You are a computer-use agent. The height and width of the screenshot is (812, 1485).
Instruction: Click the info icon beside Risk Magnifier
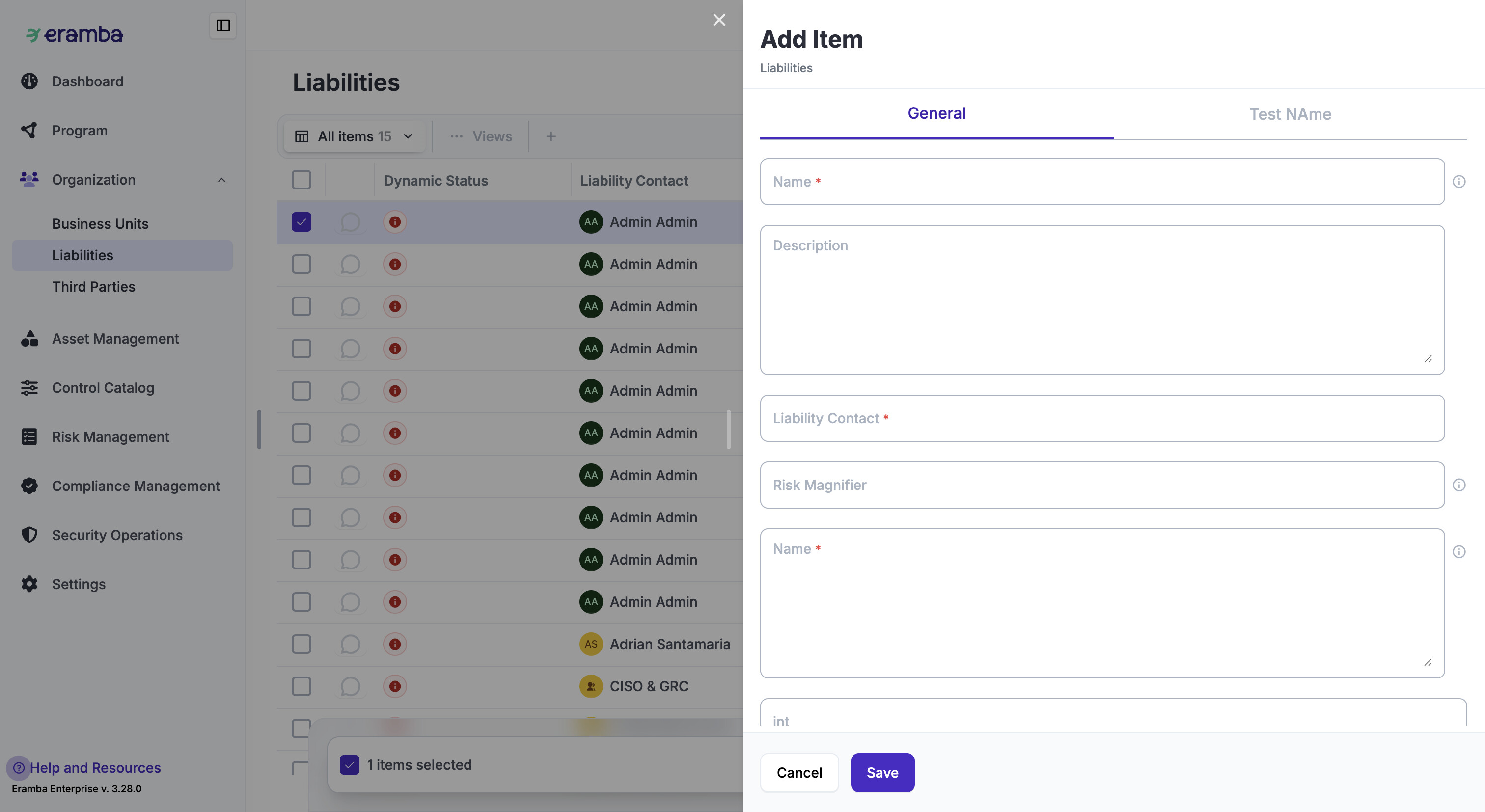point(1458,485)
